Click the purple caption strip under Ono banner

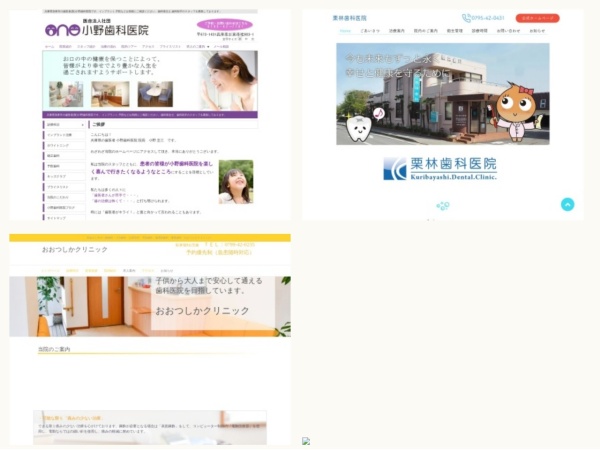coord(150,115)
